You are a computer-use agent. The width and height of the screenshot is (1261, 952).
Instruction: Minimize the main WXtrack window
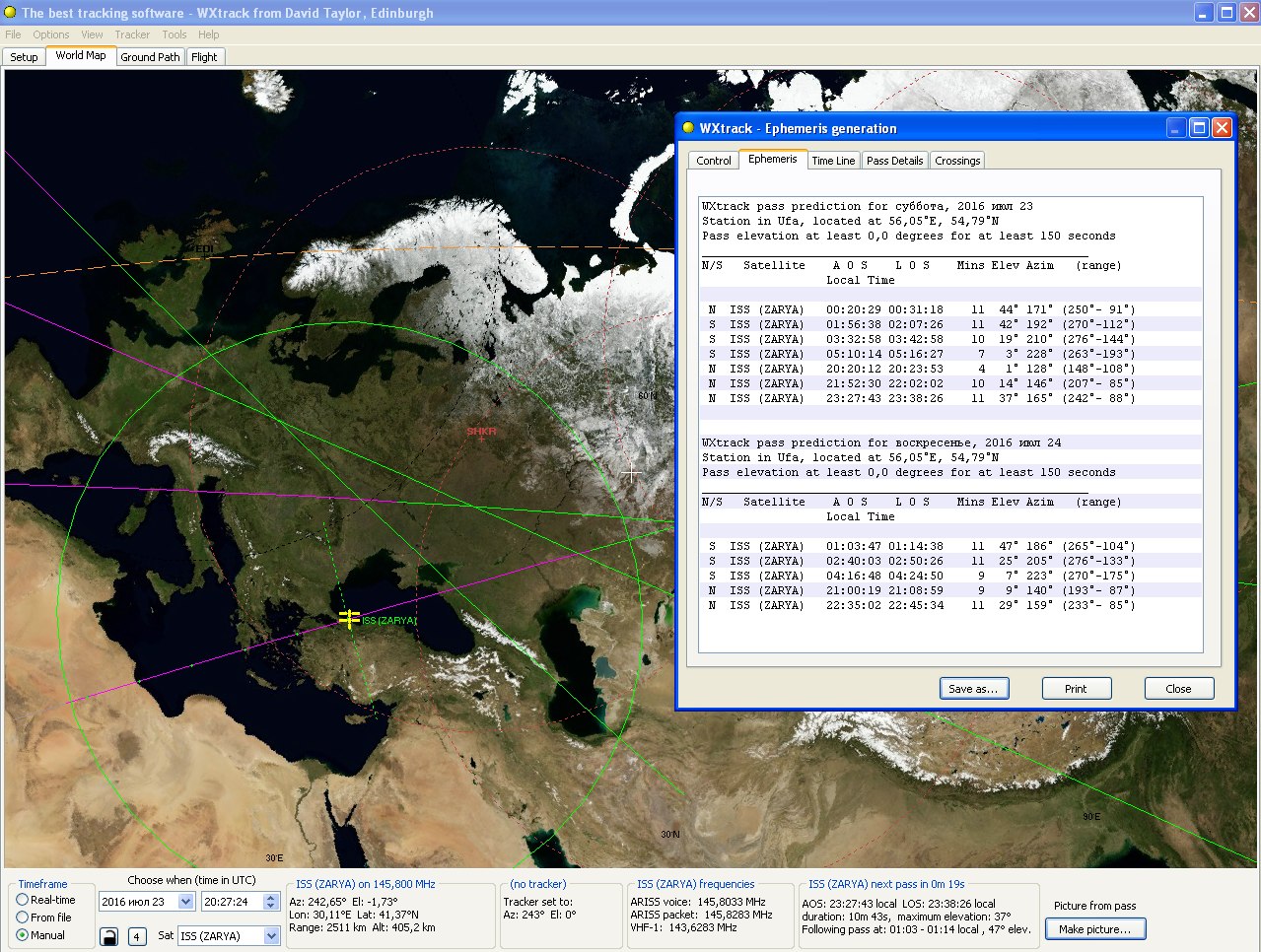pos(1204,13)
